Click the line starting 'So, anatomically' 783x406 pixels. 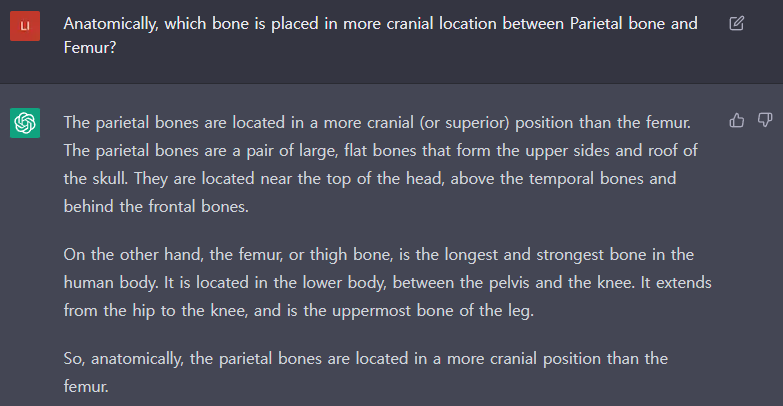[366, 359]
